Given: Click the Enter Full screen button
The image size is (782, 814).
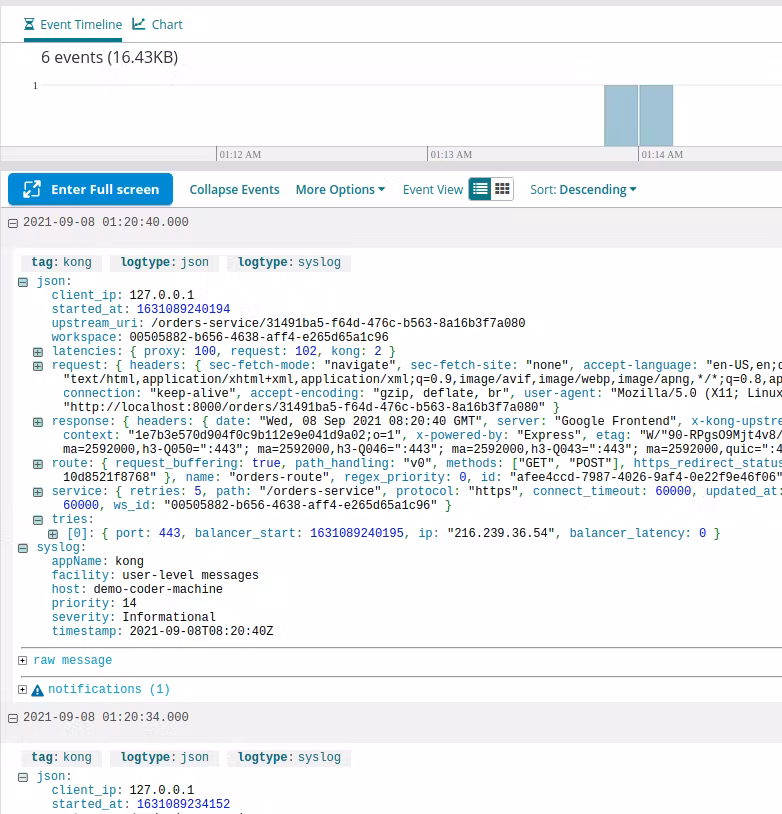Looking at the screenshot, I should [91, 189].
